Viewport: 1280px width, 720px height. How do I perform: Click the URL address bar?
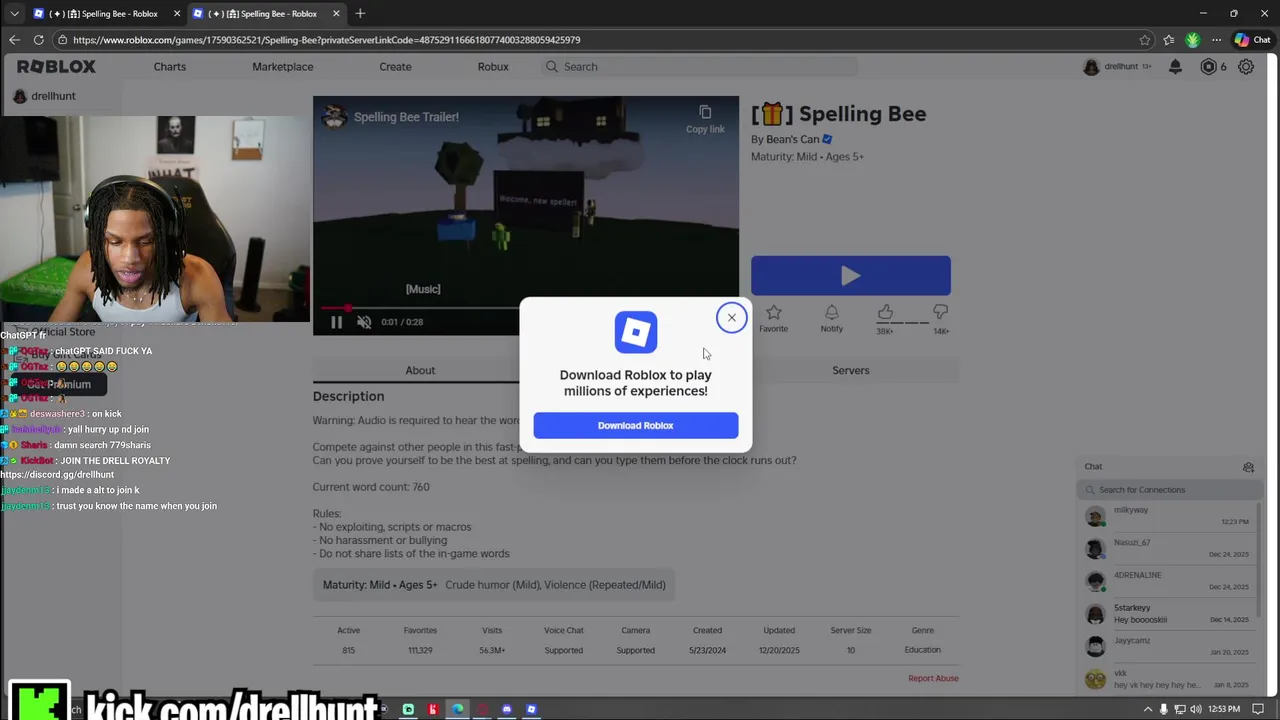coord(600,40)
